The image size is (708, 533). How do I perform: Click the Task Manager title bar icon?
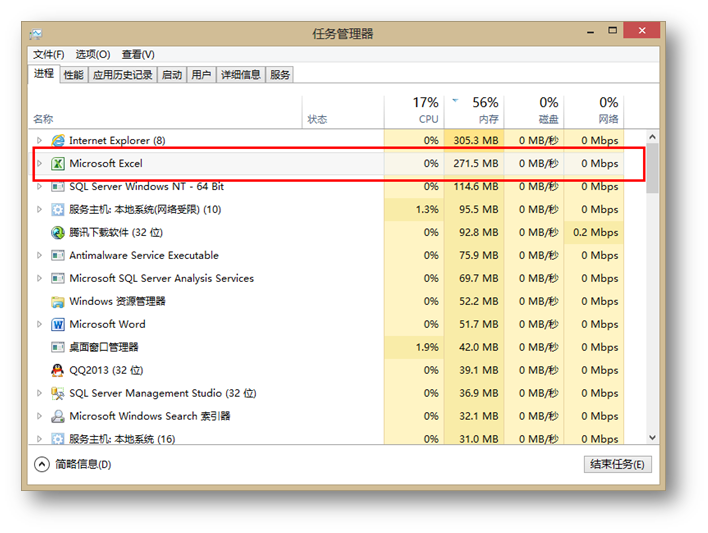(x=36, y=34)
